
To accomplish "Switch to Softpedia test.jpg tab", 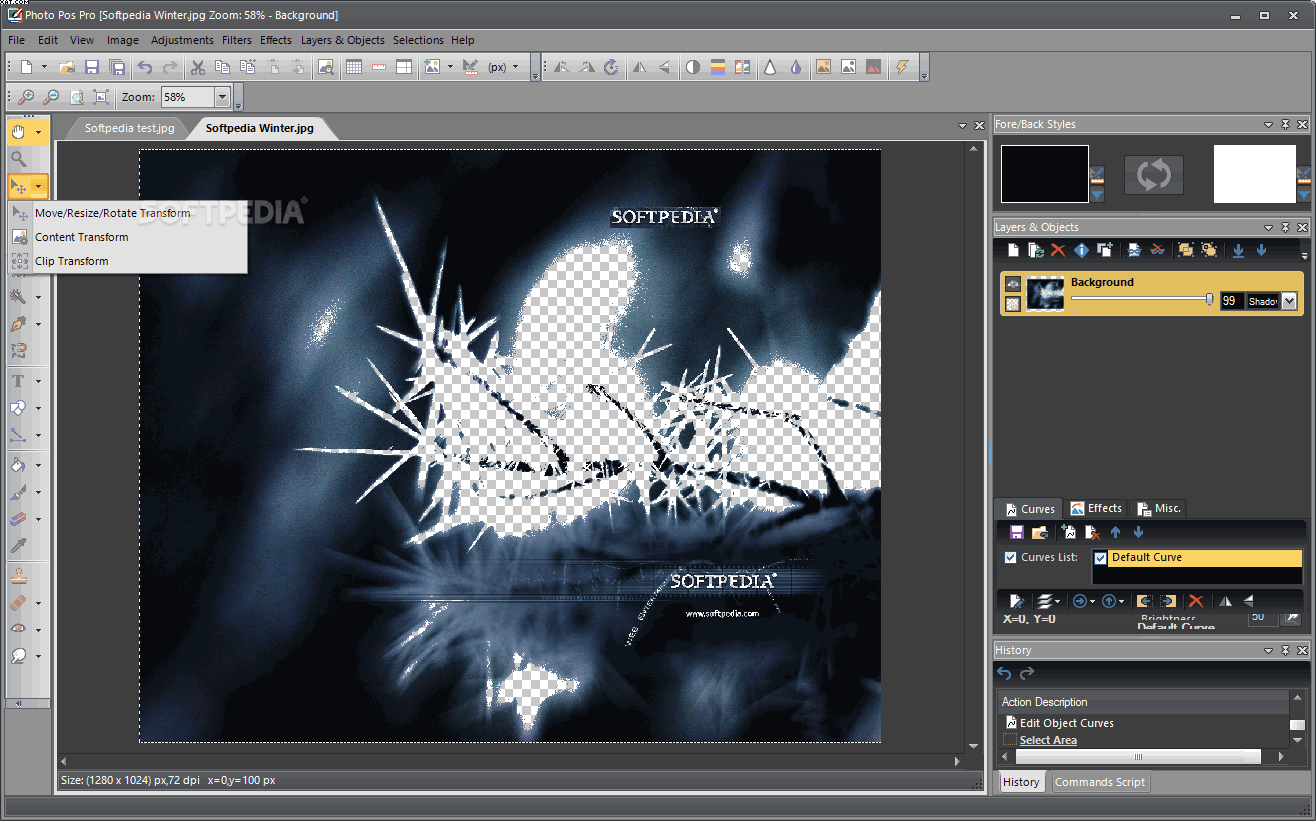I will pos(129,128).
